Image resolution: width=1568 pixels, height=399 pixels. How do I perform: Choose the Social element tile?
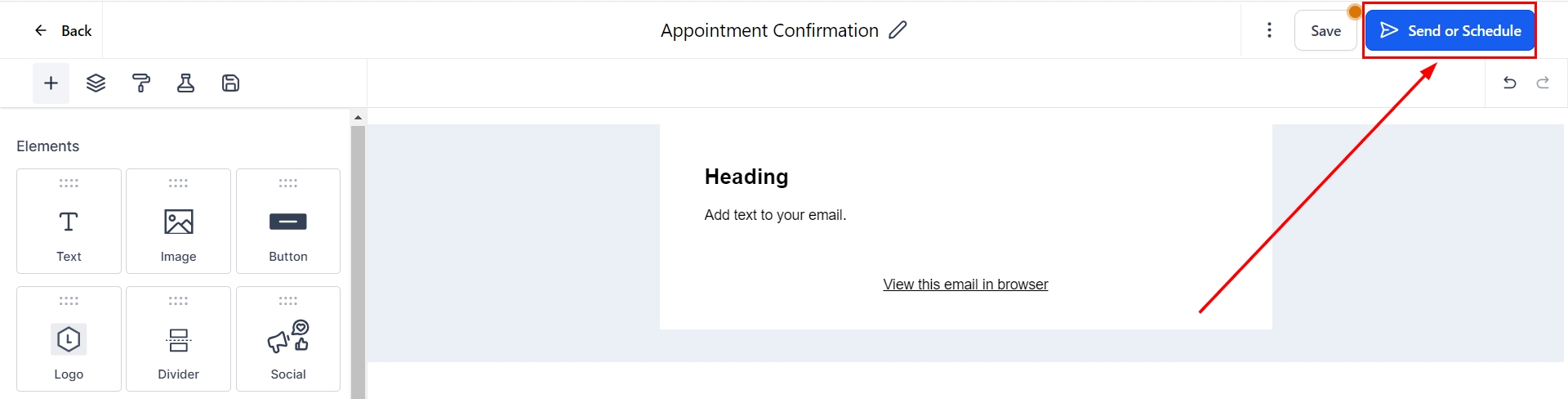288,338
